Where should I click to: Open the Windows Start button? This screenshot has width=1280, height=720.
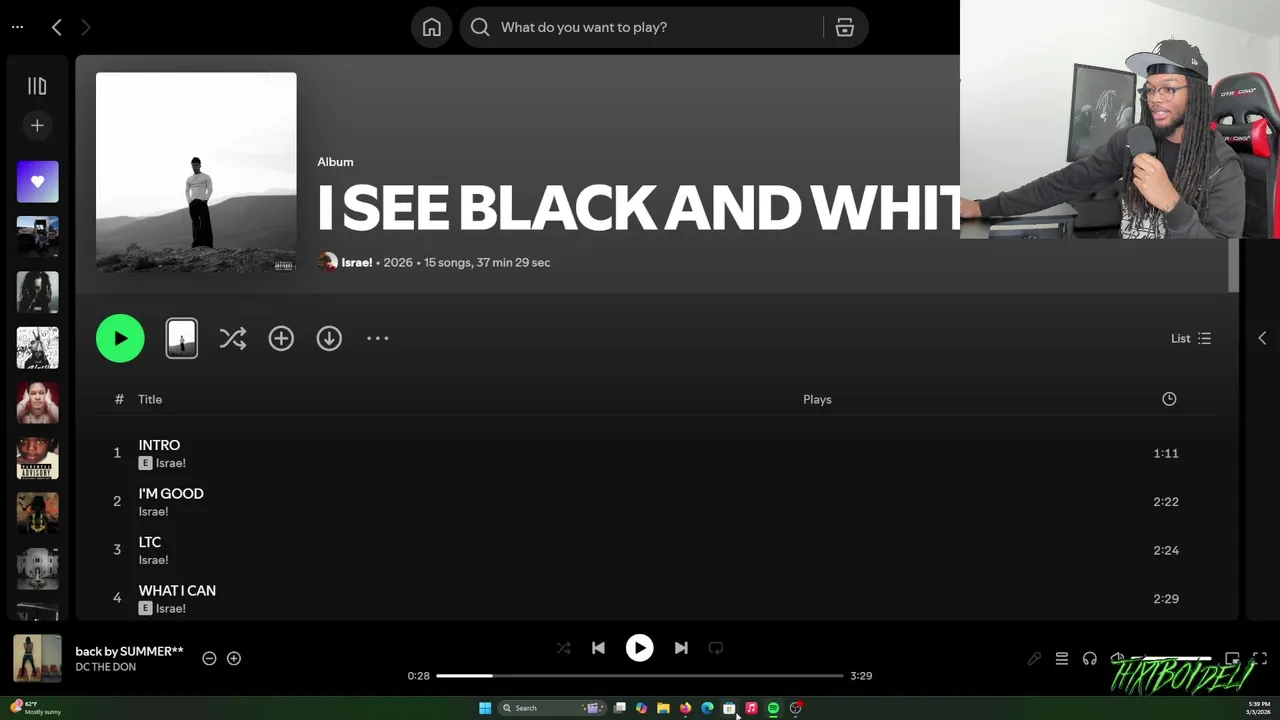pos(485,708)
